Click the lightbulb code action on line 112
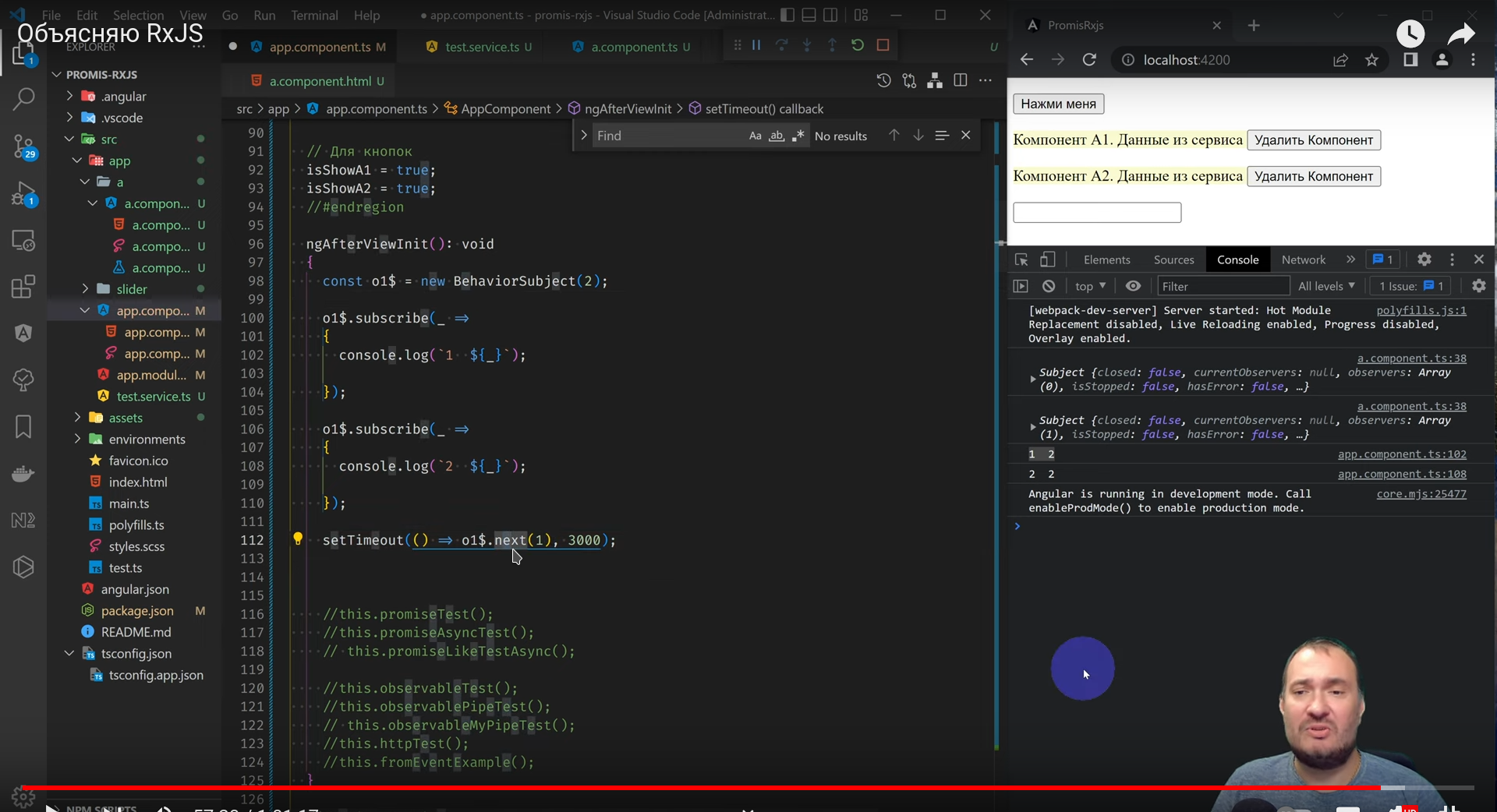 click(298, 539)
